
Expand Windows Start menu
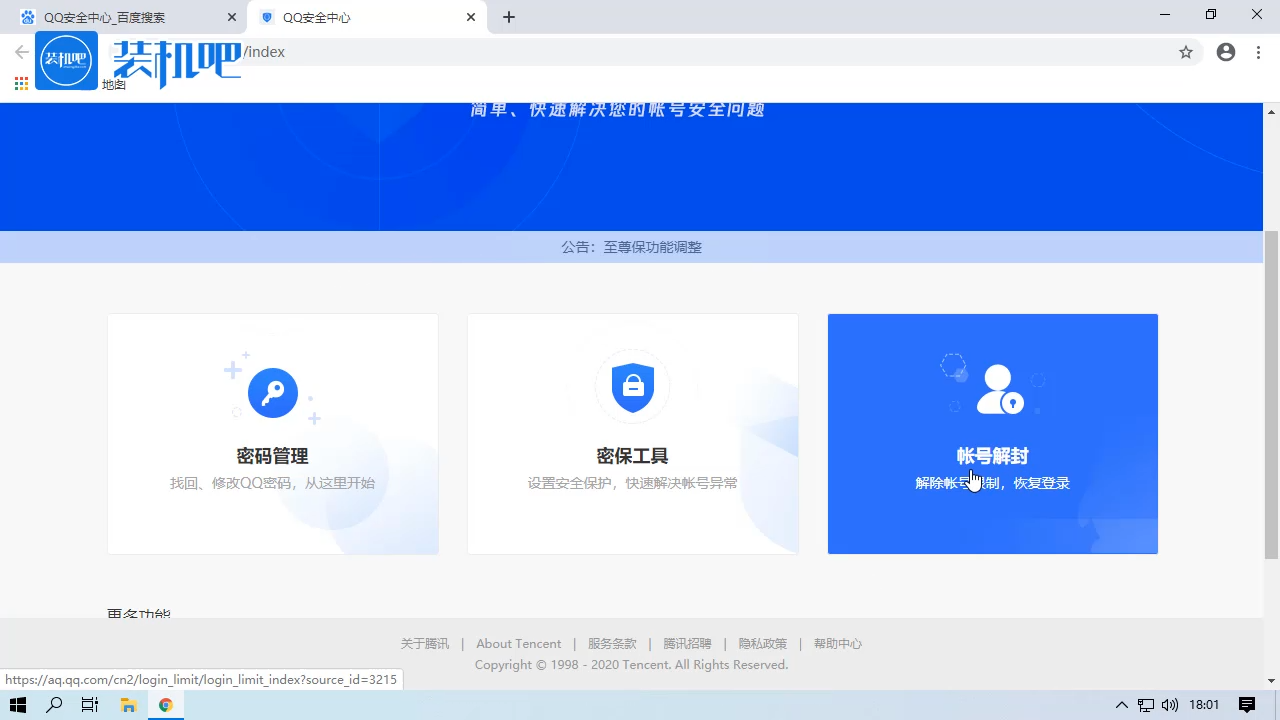click(x=17, y=705)
